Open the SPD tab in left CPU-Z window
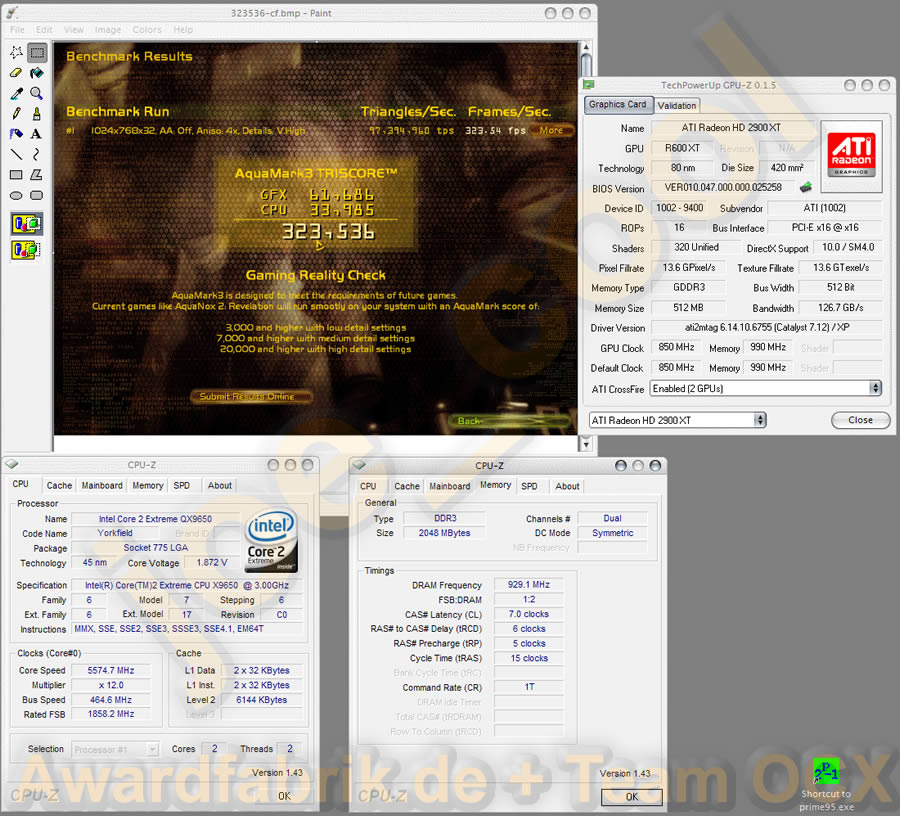This screenshot has height=816, width=900. click(x=181, y=485)
